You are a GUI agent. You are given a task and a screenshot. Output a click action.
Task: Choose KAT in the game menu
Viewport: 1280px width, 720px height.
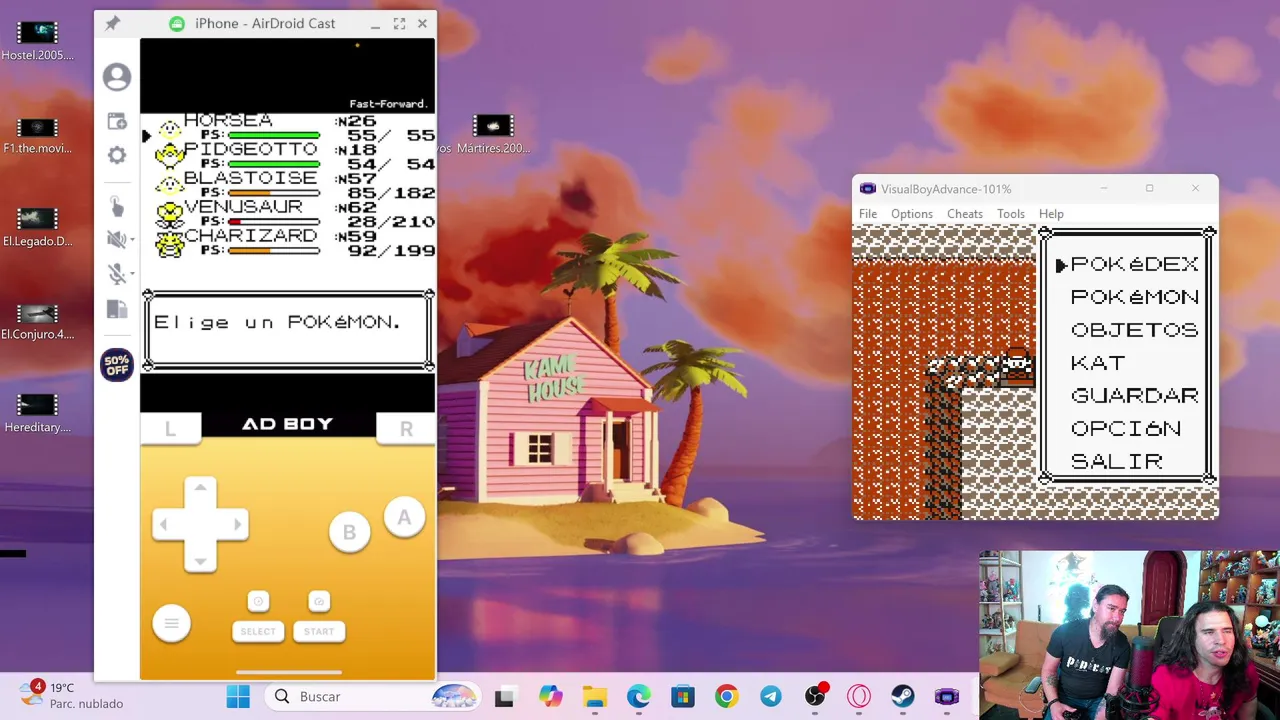pos(1098,363)
